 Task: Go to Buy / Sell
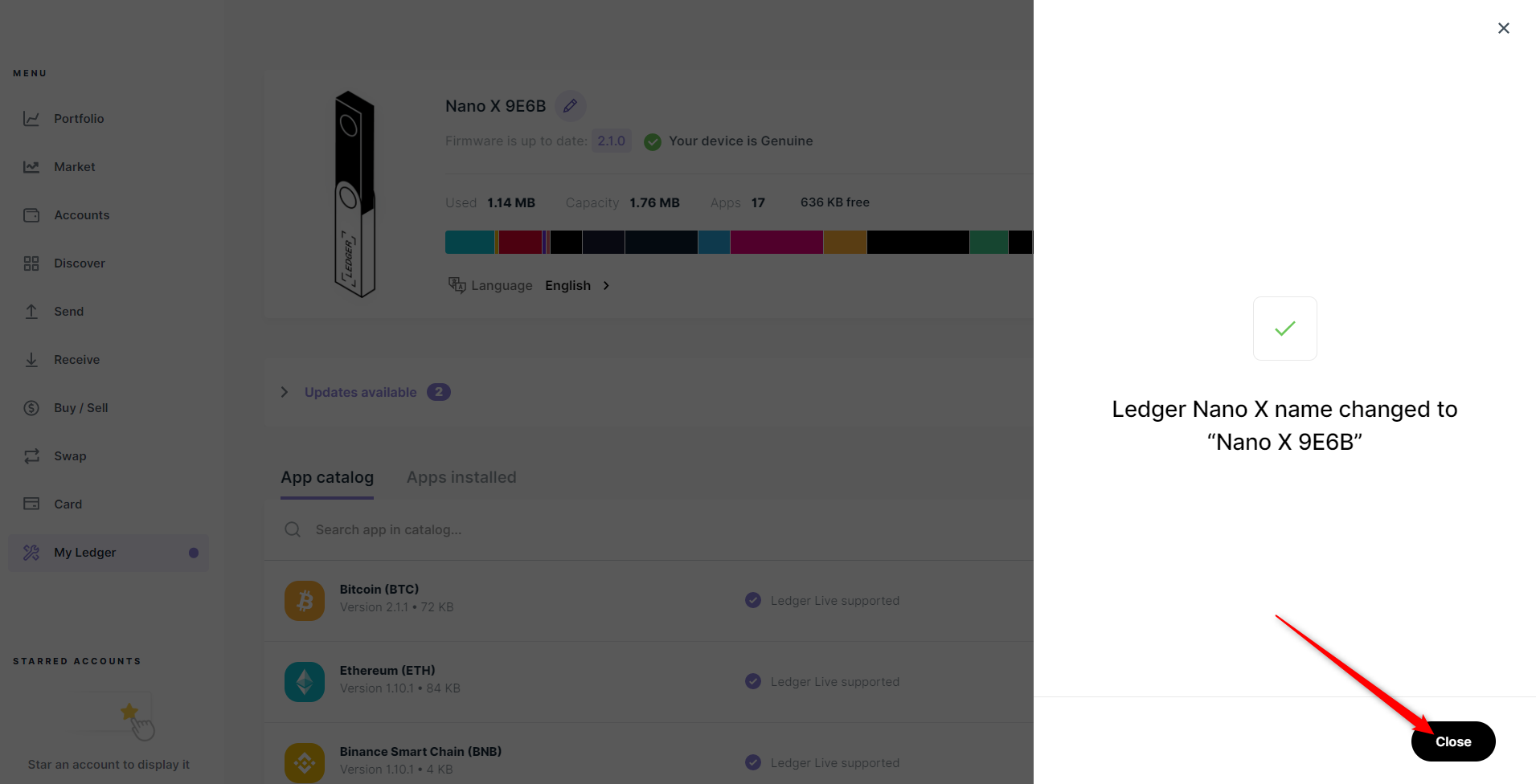[x=81, y=408]
